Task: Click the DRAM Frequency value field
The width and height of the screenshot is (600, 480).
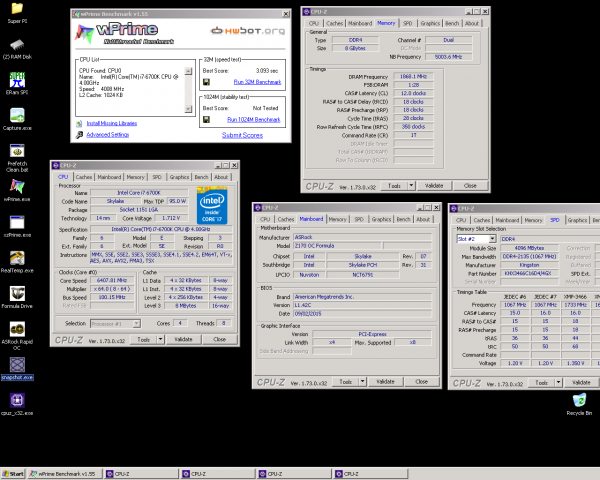Action: 413,77
